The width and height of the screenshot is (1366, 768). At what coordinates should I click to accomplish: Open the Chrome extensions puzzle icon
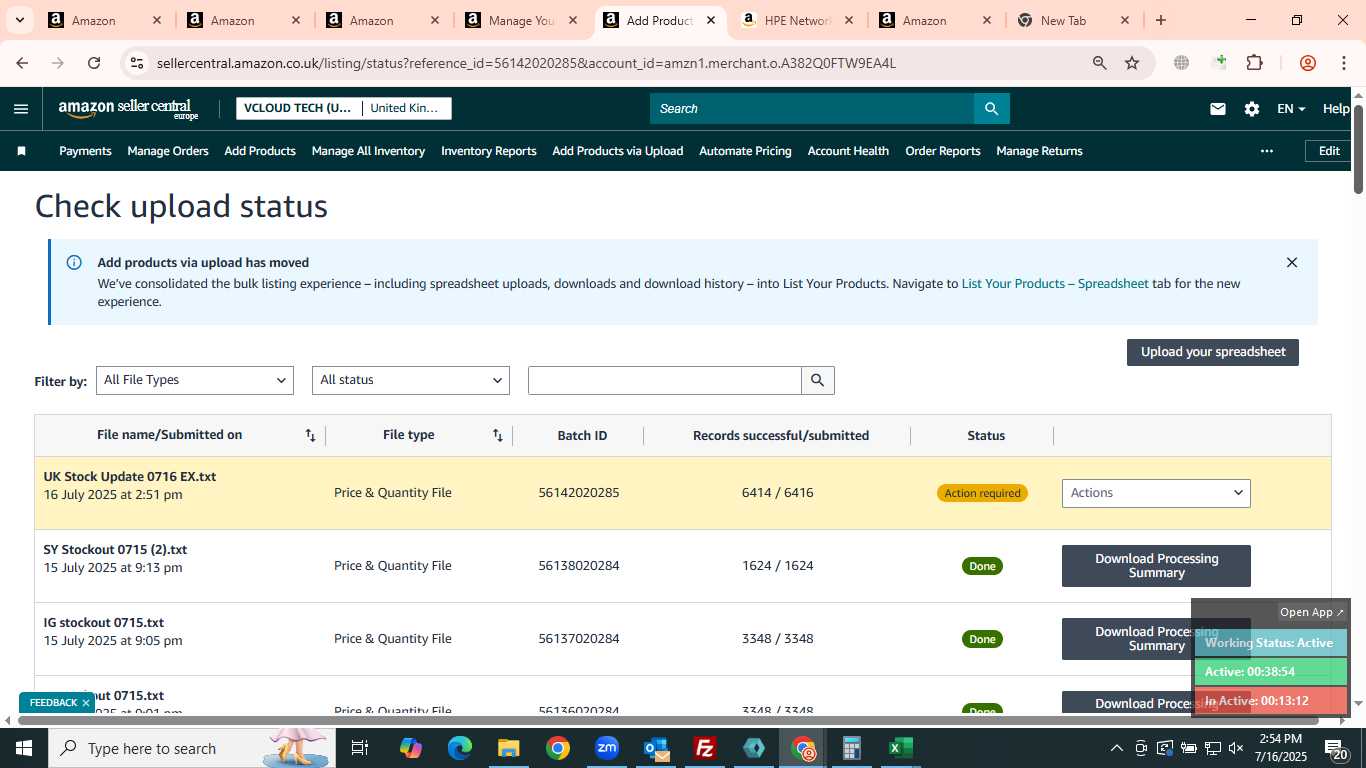[1255, 63]
